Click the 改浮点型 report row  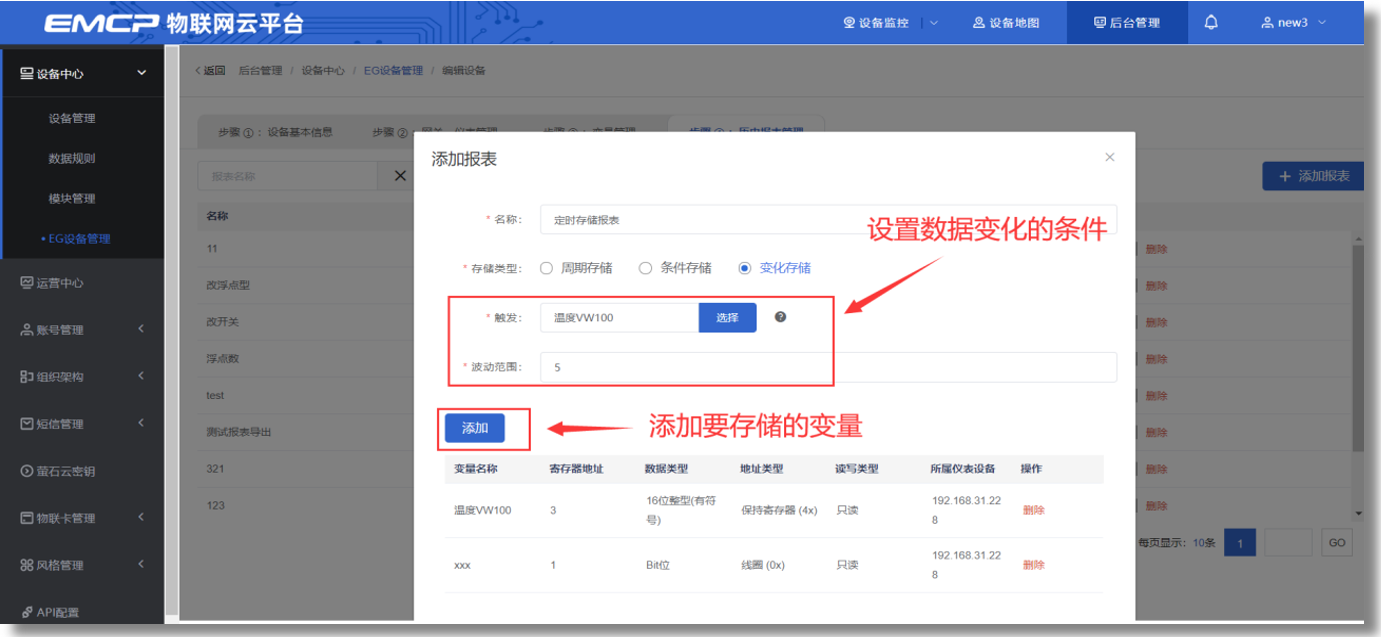coord(228,285)
